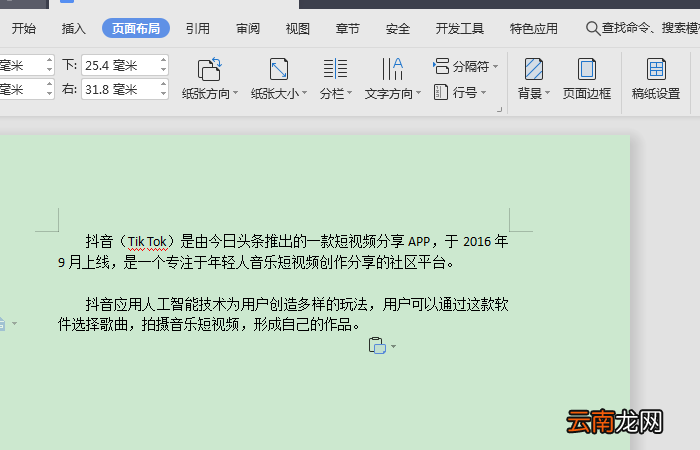Click the 分隔符 breaks icon
This screenshot has height=450, width=700.
(x=441, y=66)
